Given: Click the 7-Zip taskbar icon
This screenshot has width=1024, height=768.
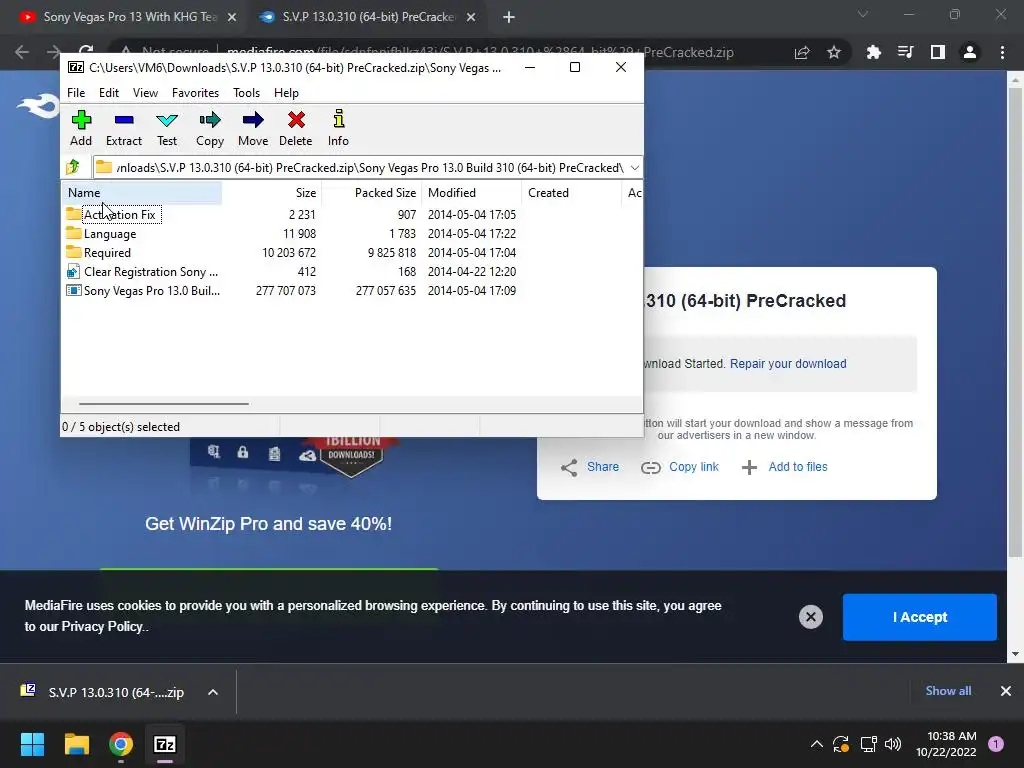Looking at the screenshot, I should coord(165,744).
